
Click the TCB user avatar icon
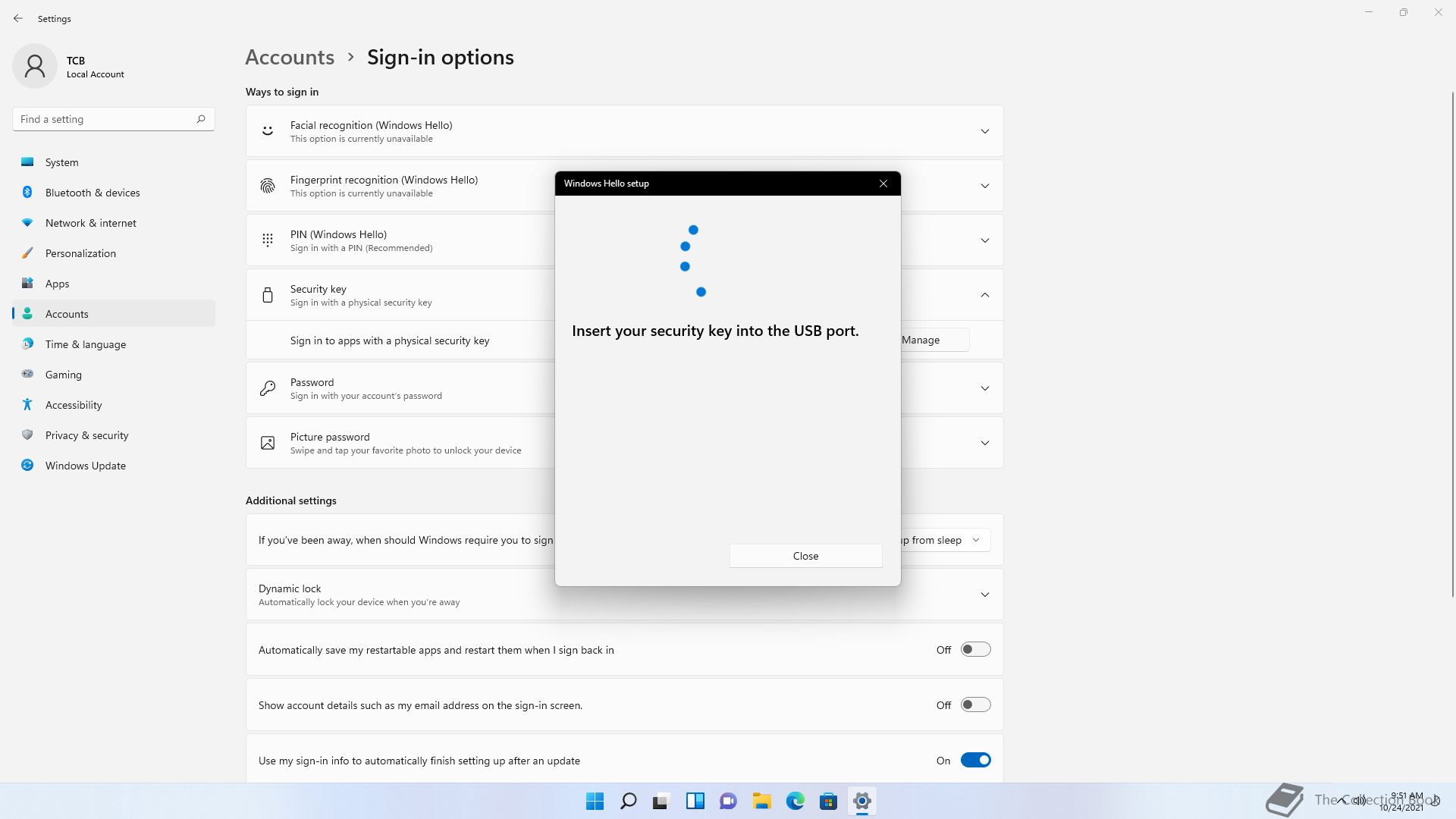point(35,66)
